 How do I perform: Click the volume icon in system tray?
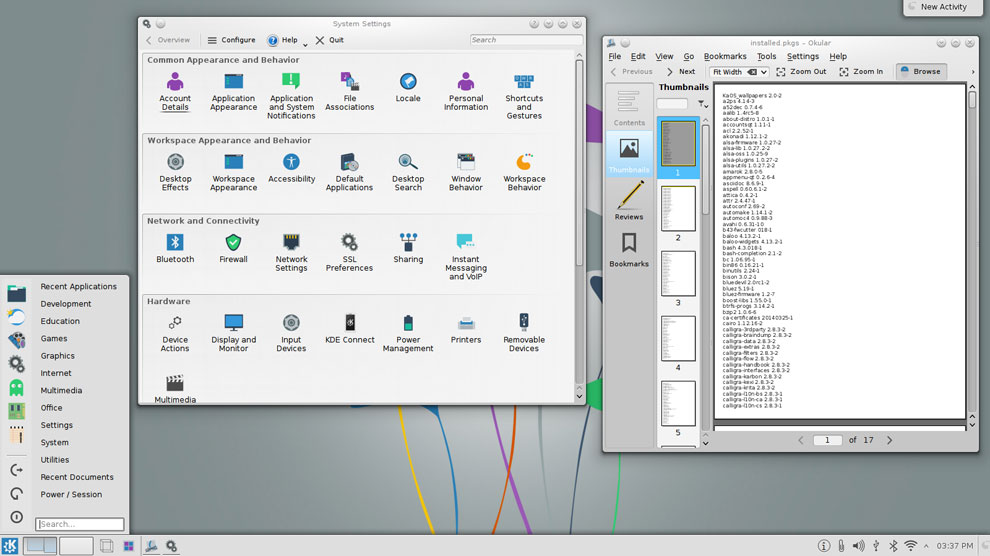(x=858, y=546)
